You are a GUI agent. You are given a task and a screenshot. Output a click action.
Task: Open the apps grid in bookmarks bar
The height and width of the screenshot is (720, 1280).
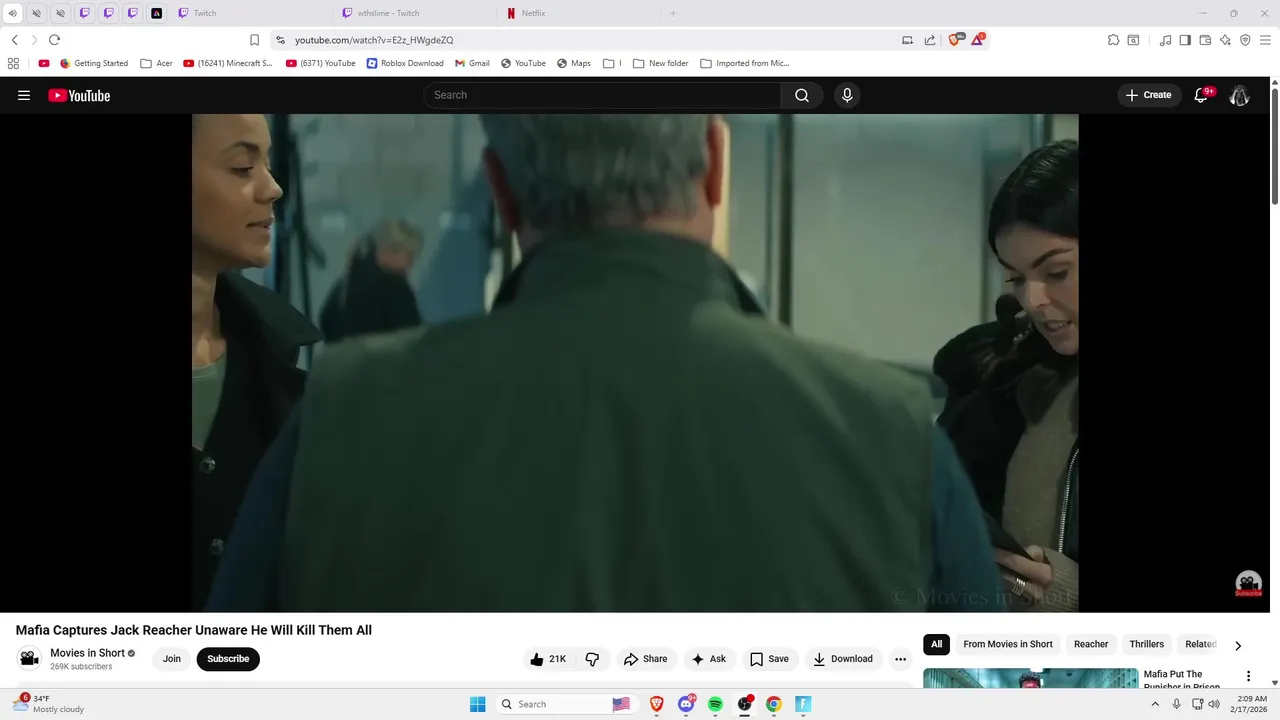[x=13, y=63]
